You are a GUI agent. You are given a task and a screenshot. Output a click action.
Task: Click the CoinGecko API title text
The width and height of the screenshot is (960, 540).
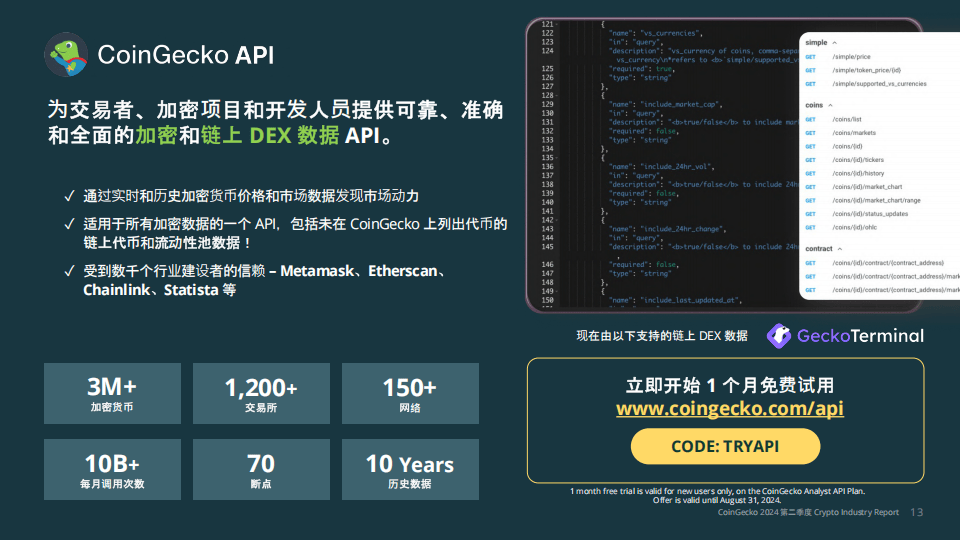[x=186, y=55]
